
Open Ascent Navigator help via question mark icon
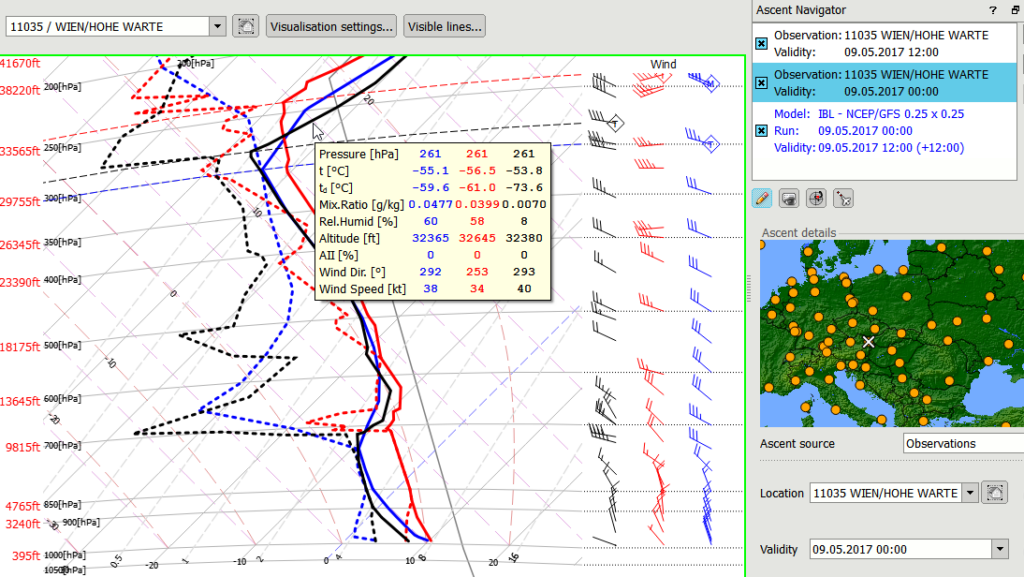tap(992, 10)
